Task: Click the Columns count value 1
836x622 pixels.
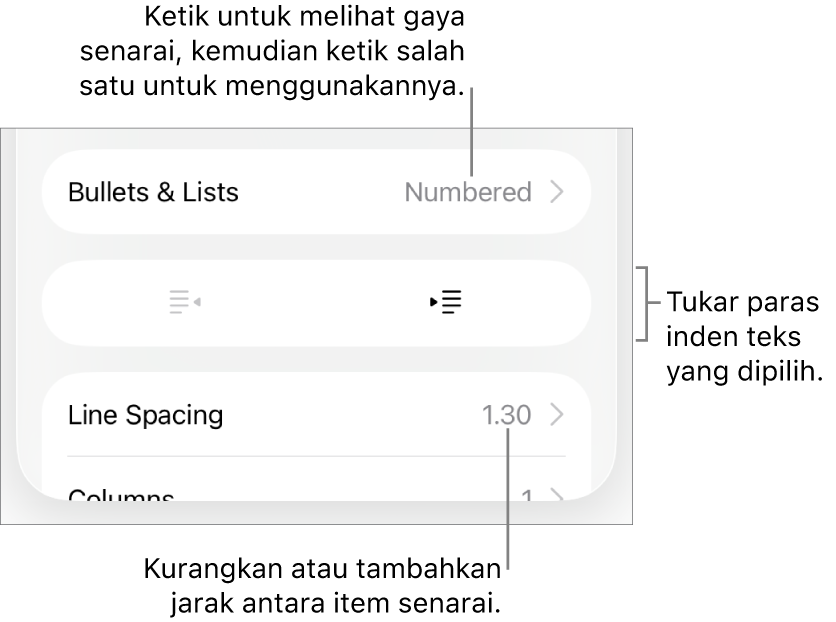Action: [x=526, y=495]
